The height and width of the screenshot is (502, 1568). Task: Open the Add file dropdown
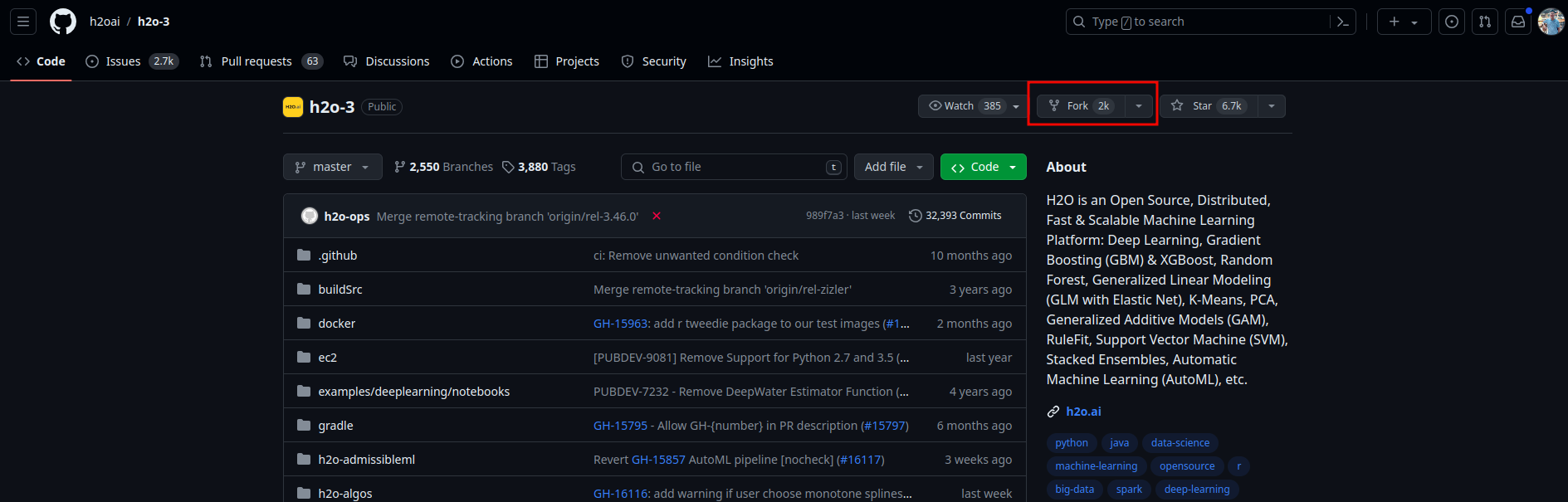(894, 167)
